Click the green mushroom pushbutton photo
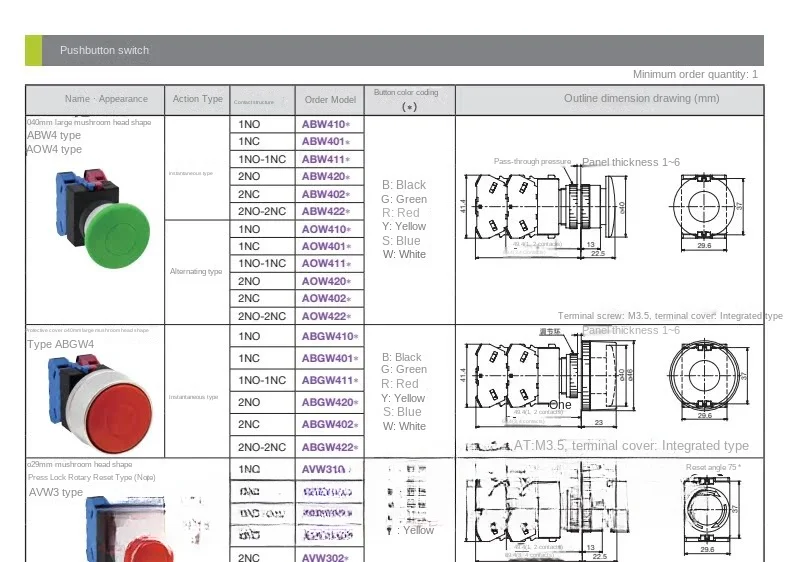Image resolution: width=790 pixels, height=562 pixels. click(x=103, y=218)
